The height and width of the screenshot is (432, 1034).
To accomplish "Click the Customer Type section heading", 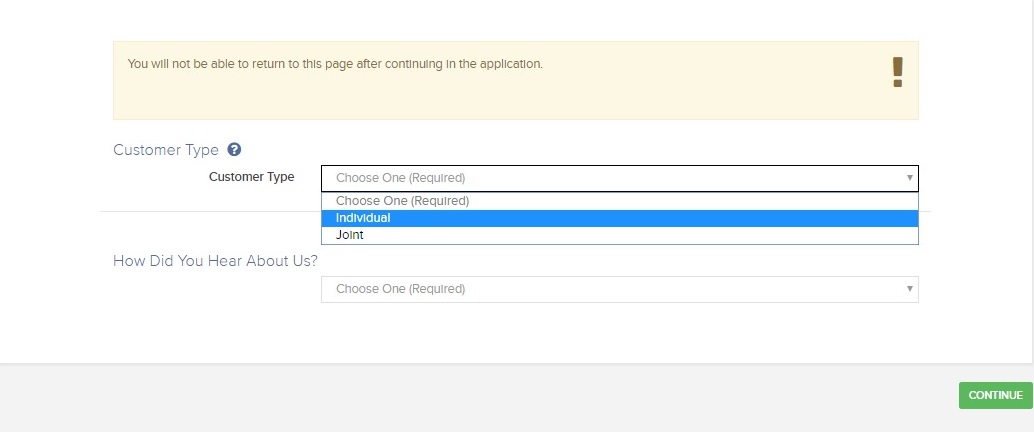I will click(x=166, y=150).
